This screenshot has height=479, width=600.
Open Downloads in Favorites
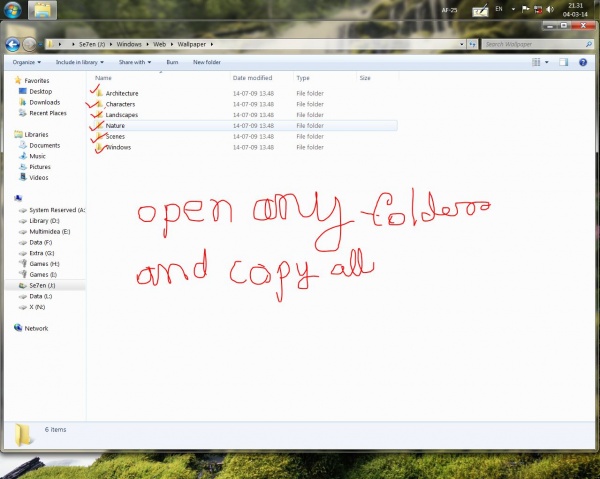[x=44, y=102]
